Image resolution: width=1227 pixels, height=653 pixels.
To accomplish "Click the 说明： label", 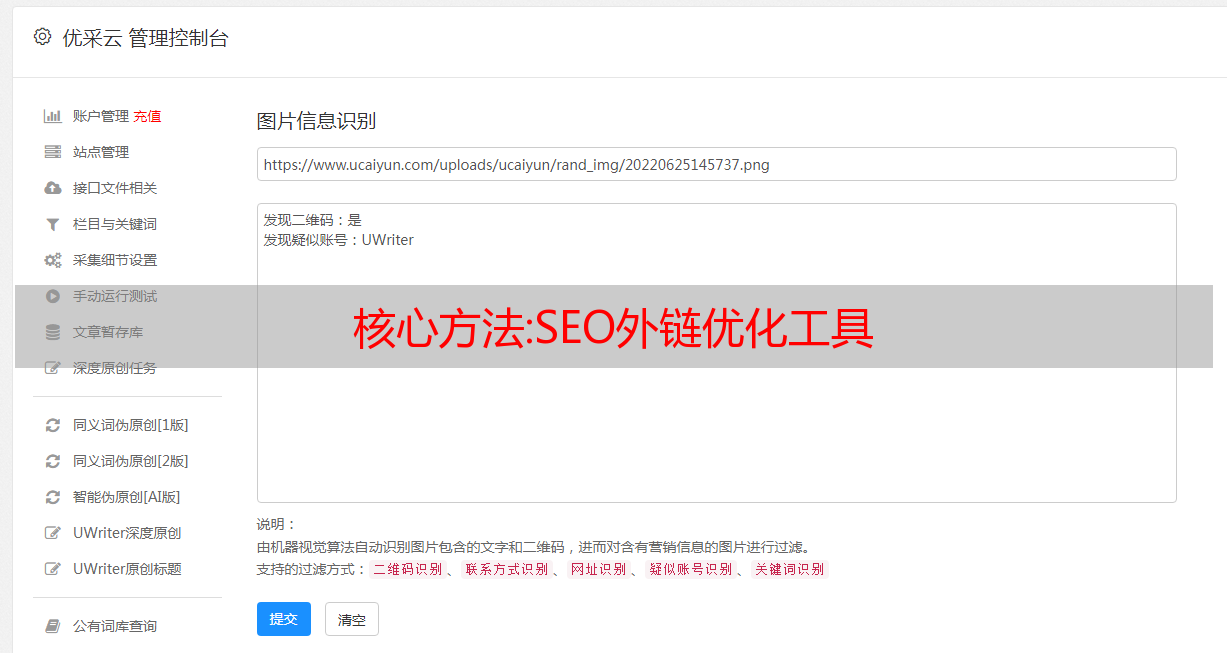I will pyautogui.click(x=276, y=524).
